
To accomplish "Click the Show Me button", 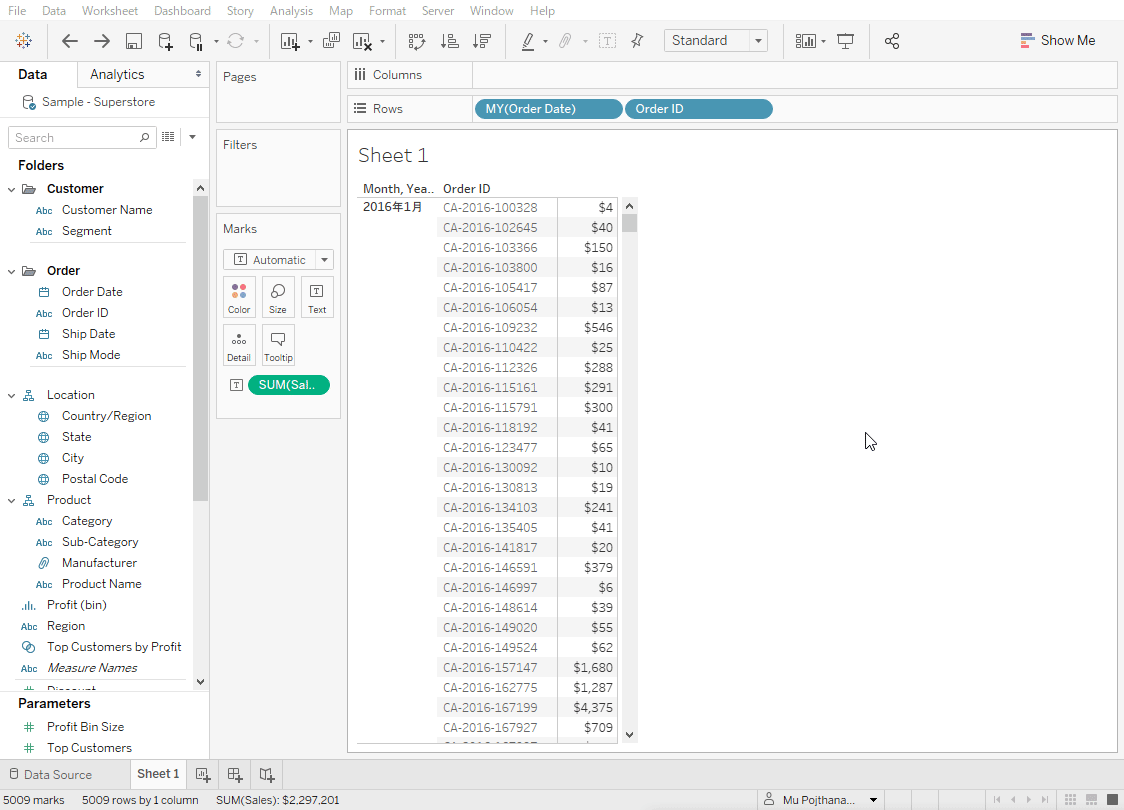I will click(1057, 41).
